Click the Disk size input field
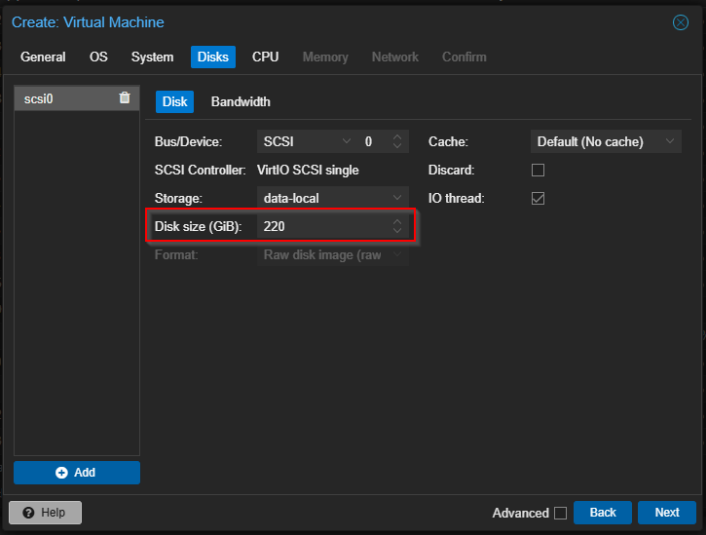This screenshot has width=706, height=535. tap(322, 227)
